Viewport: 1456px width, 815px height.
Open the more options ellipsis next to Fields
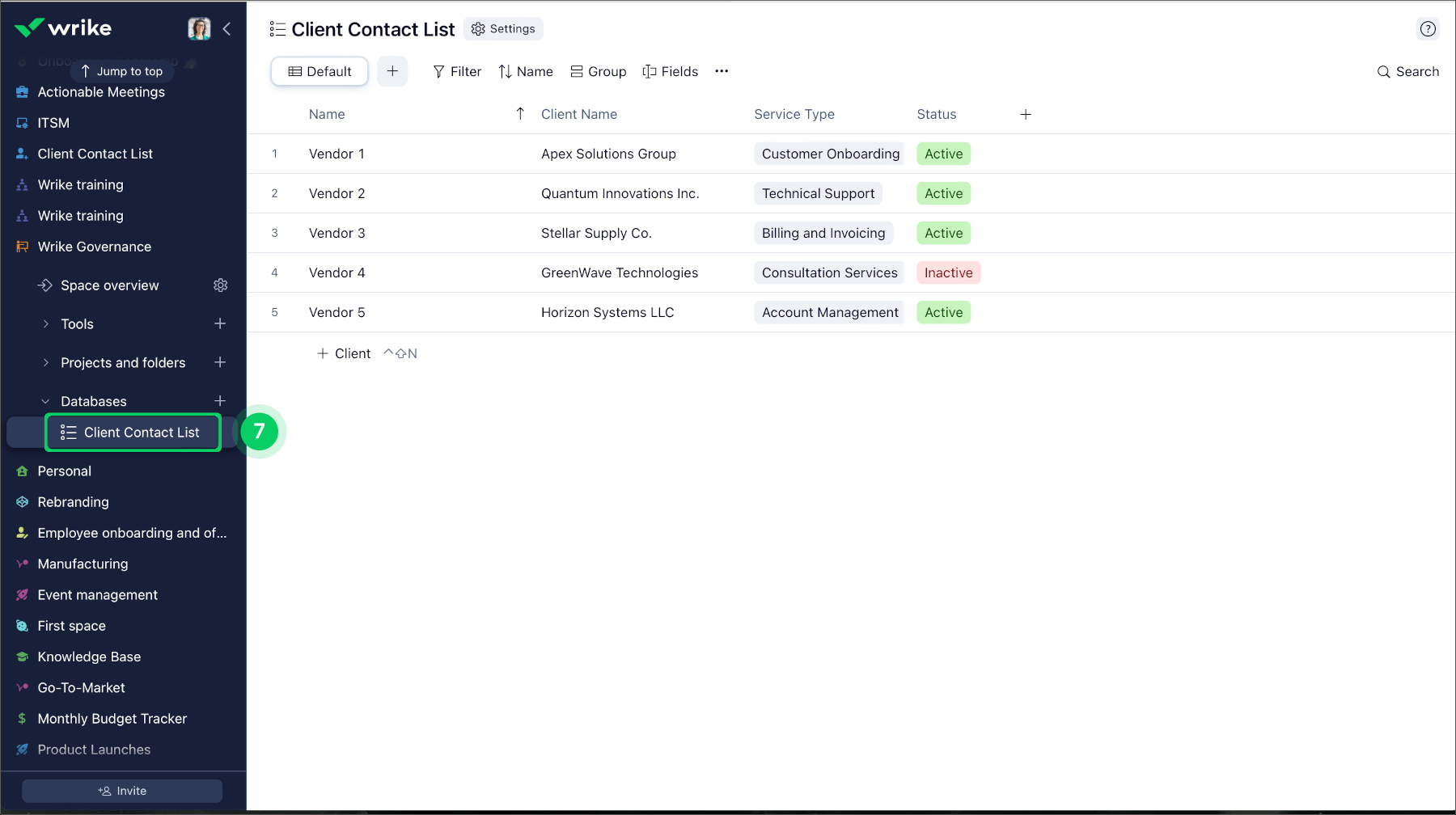[x=722, y=71]
